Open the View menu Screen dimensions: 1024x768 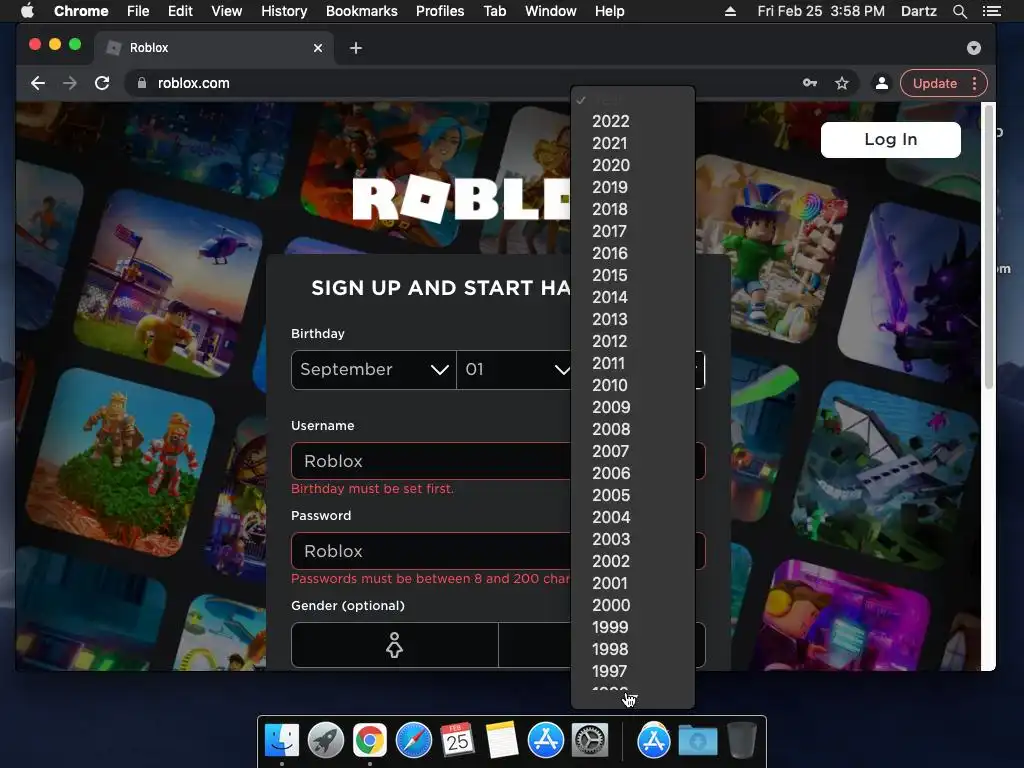tap(227, 11)
